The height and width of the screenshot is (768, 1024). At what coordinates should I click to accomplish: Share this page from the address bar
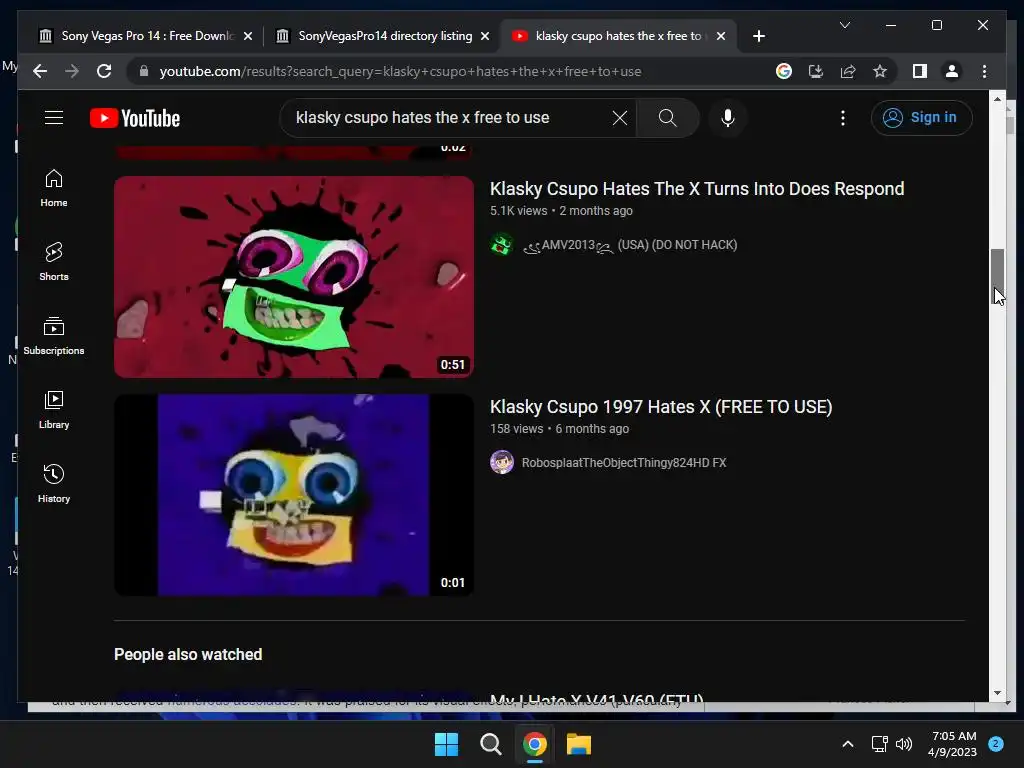tap(848, 71)
